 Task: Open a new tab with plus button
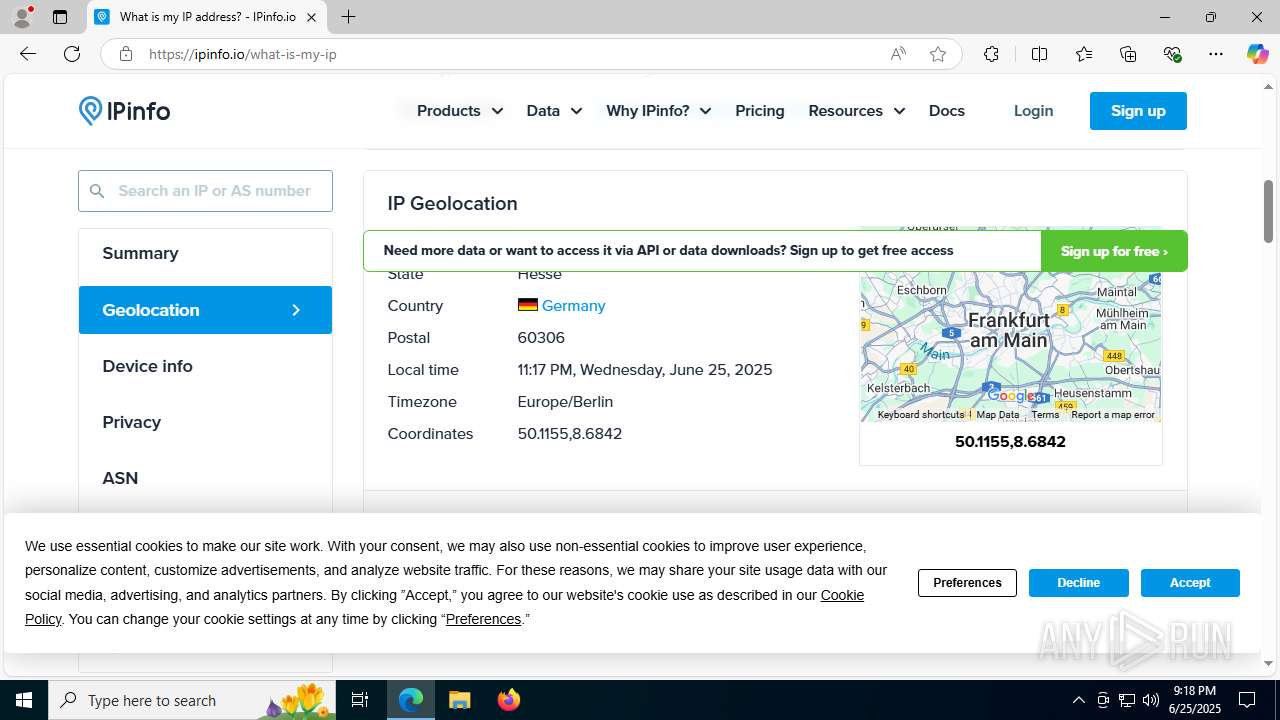(348, 17)
